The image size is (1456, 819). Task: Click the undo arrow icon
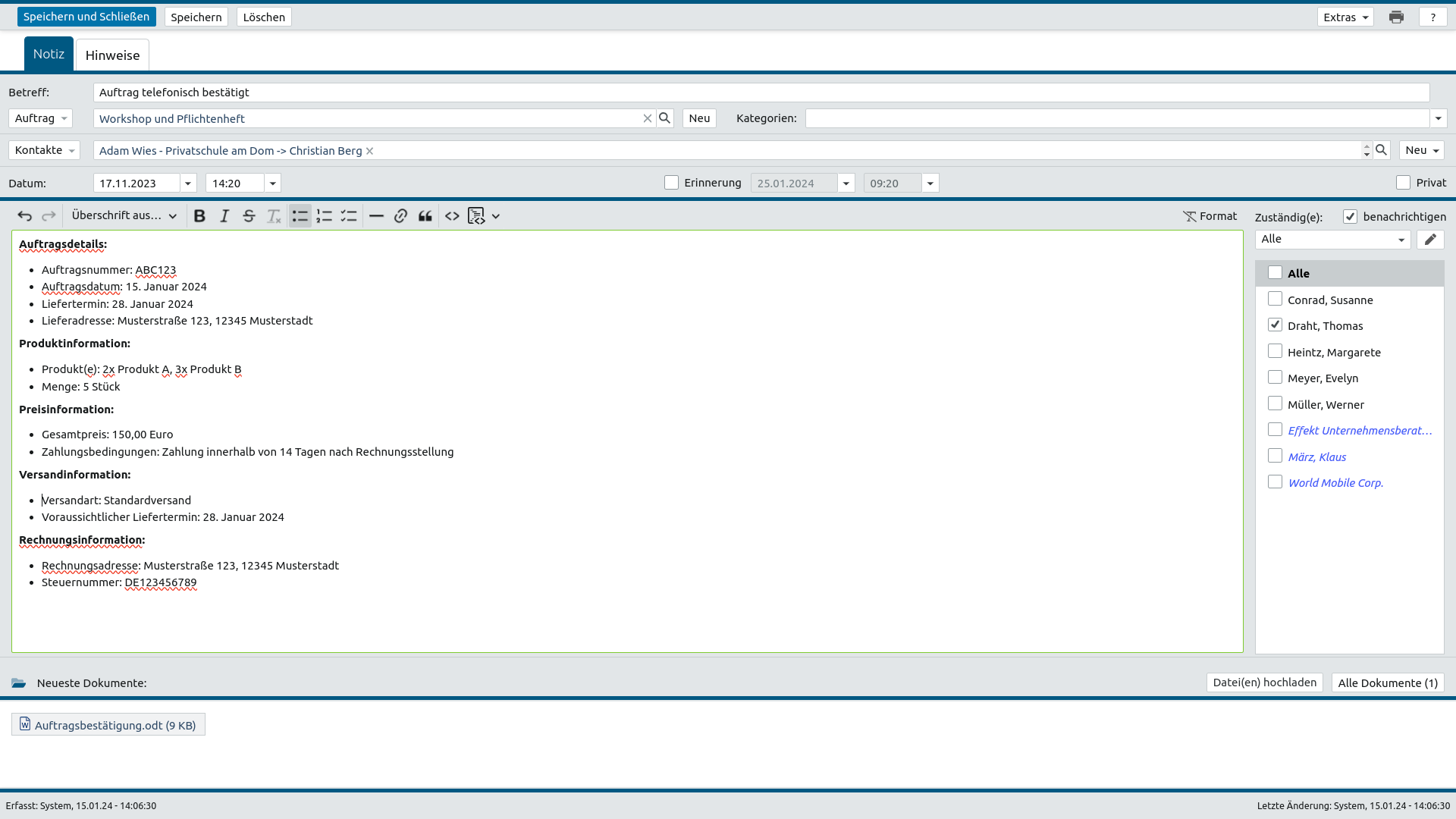(24, 216)
